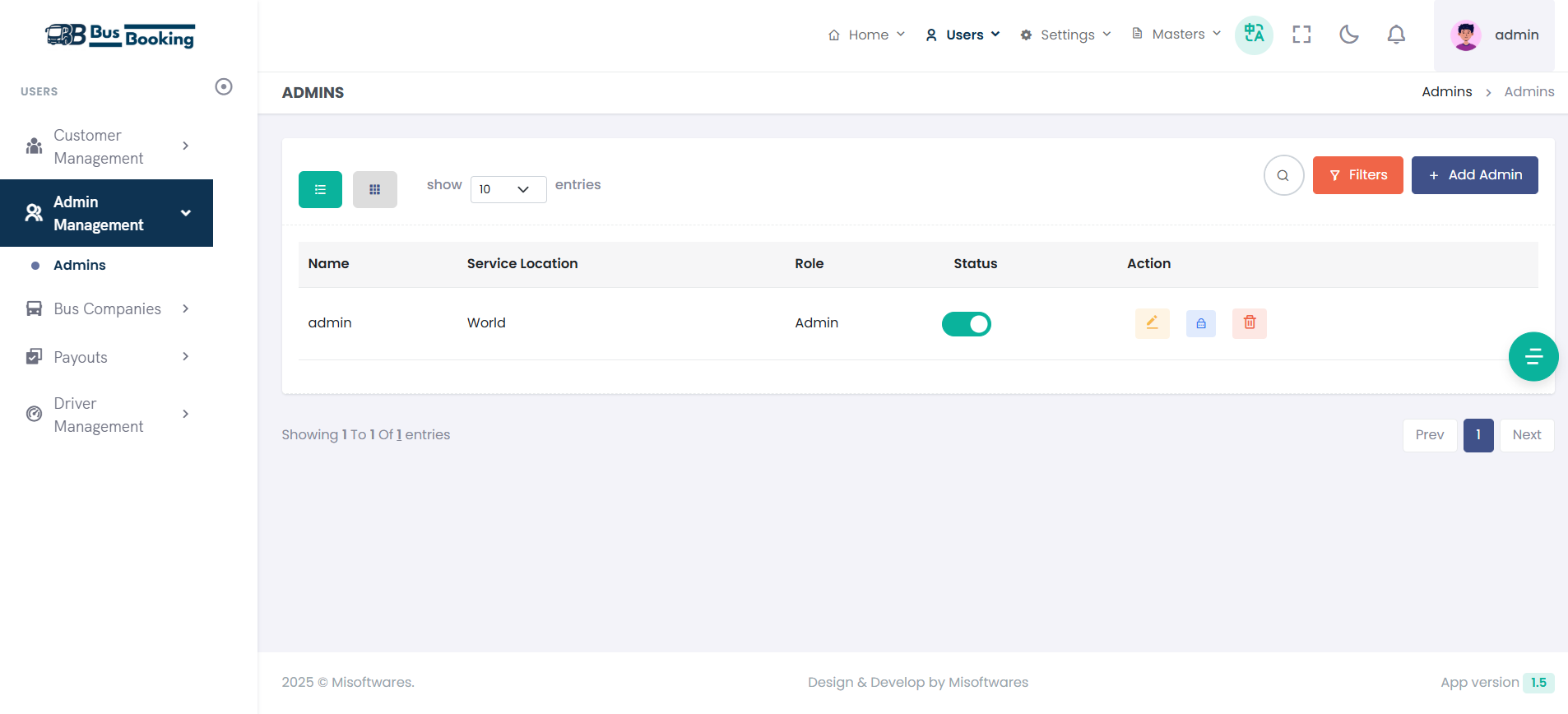Click the Masters menu document icon

(1137, 34)
